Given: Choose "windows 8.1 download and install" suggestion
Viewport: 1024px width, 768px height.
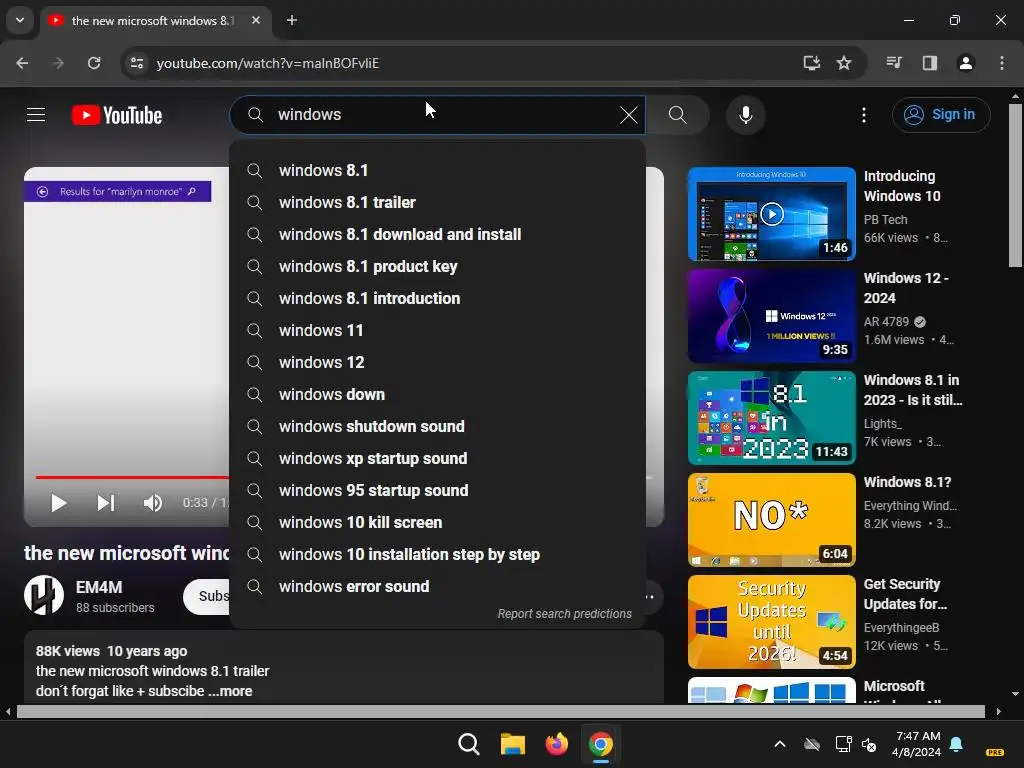Looking at the screenshot, I should [438, 234].
